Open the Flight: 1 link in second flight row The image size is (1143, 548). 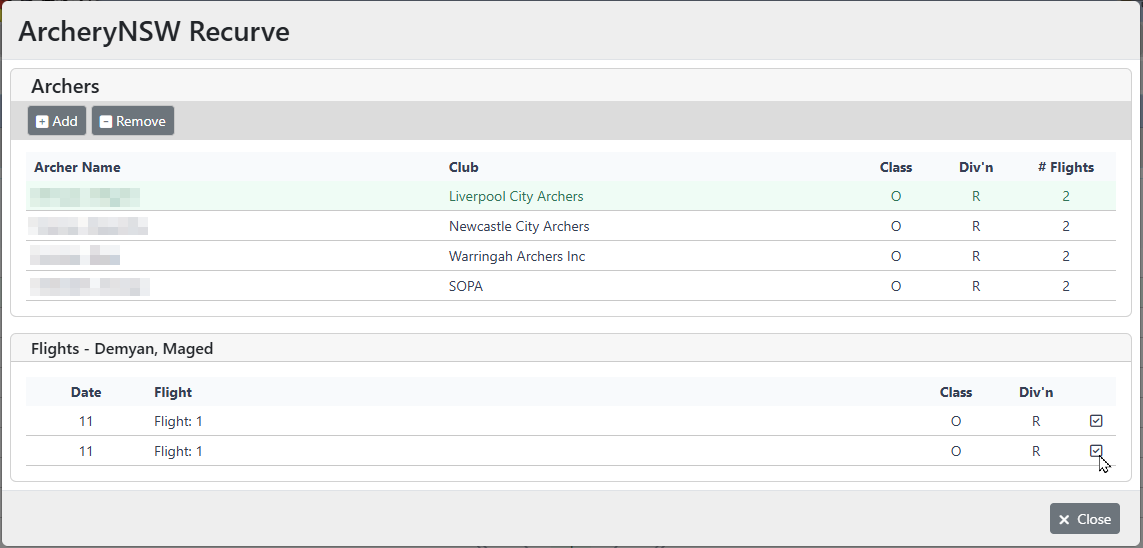pos(178,451)
